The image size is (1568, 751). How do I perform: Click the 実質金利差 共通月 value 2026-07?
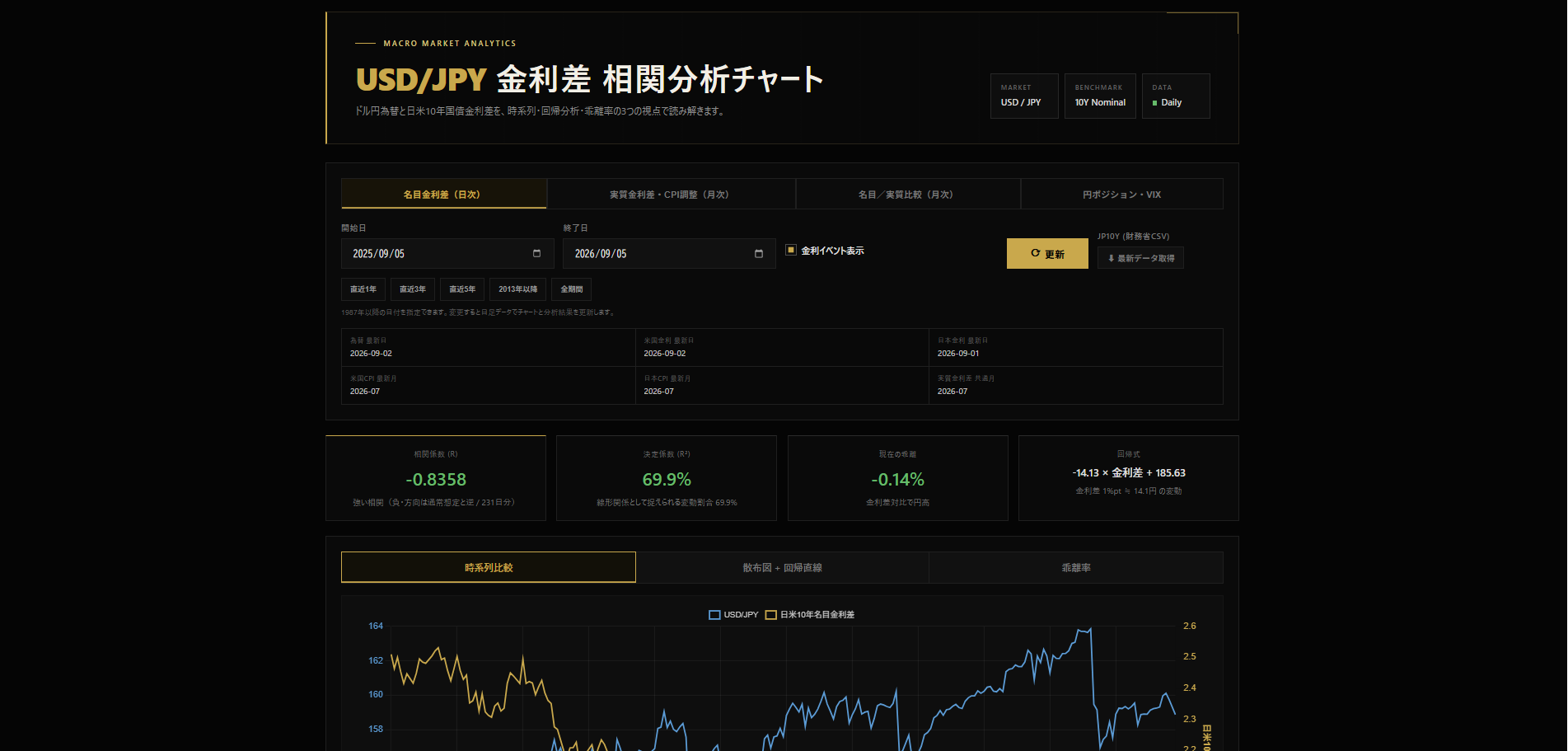coord(953,391)
